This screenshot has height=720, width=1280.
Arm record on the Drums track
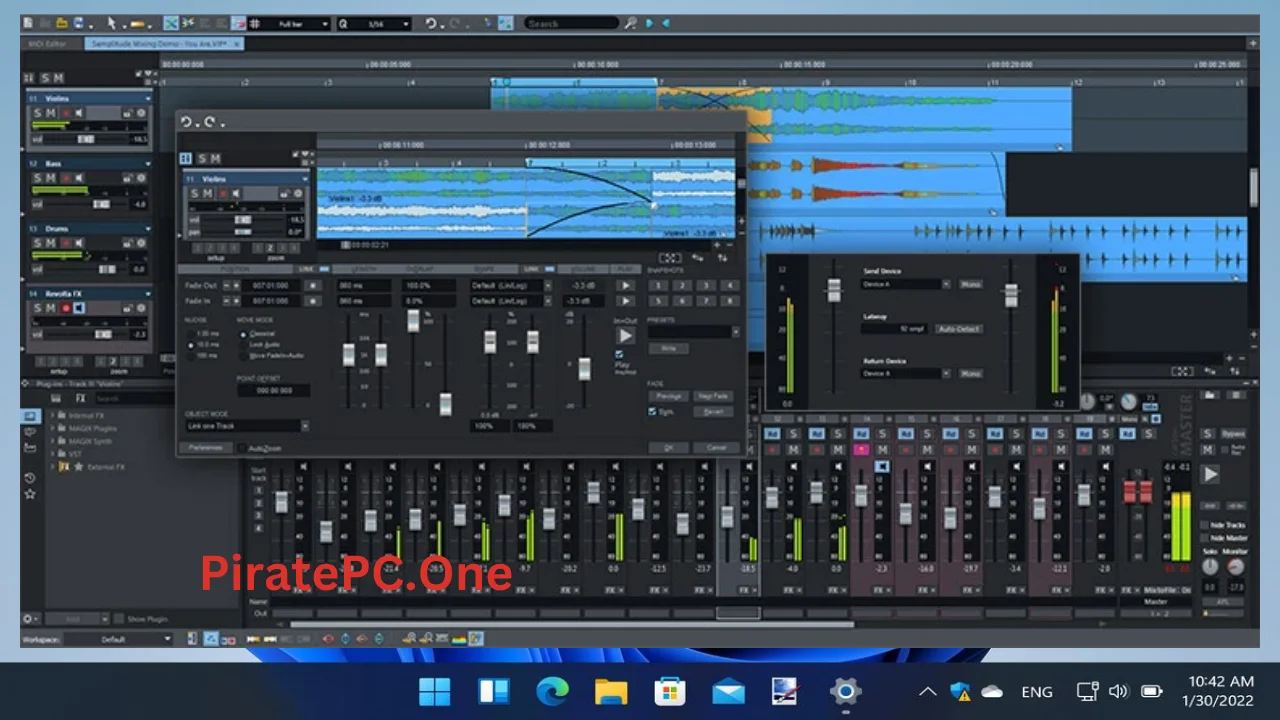(x=66, y=243)
